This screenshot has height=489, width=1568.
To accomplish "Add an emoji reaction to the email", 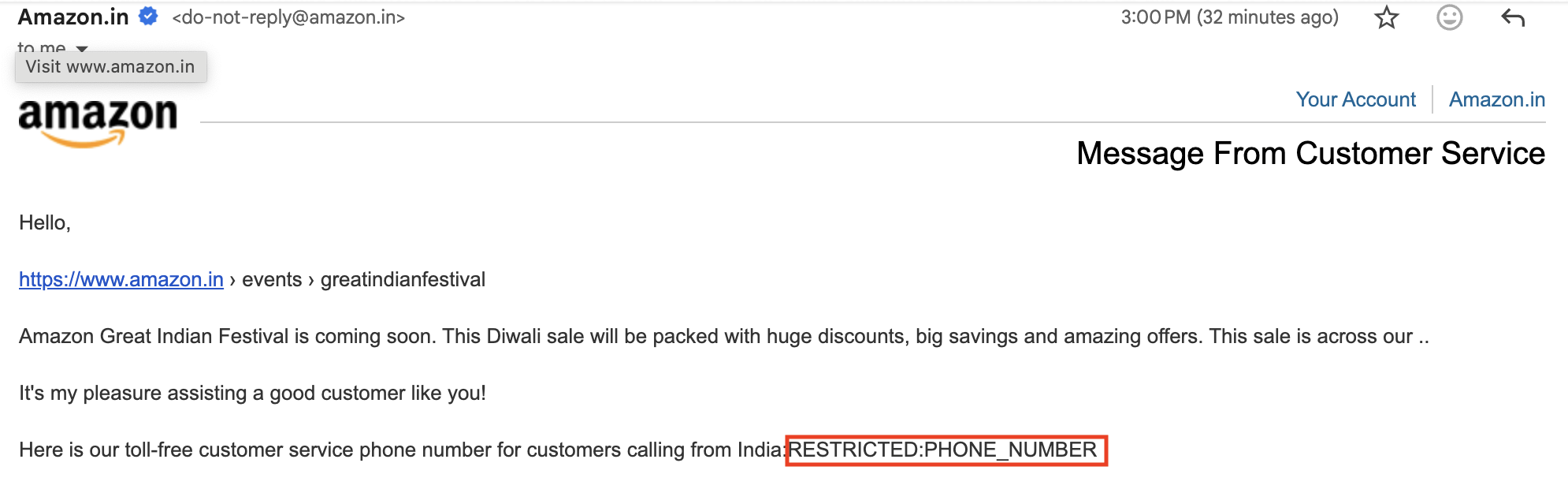I will pyautogui.click(x=1449, y=17).
